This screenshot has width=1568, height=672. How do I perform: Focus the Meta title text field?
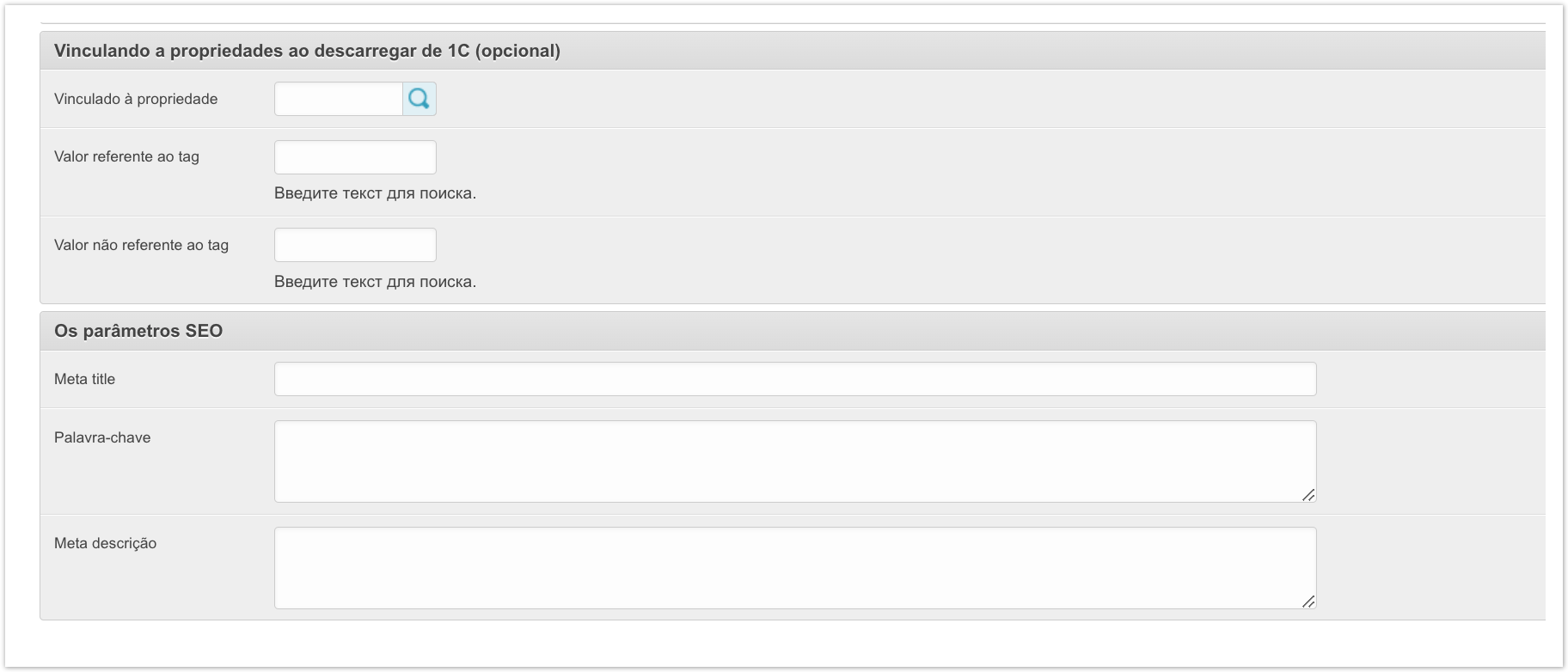(794, 379)
